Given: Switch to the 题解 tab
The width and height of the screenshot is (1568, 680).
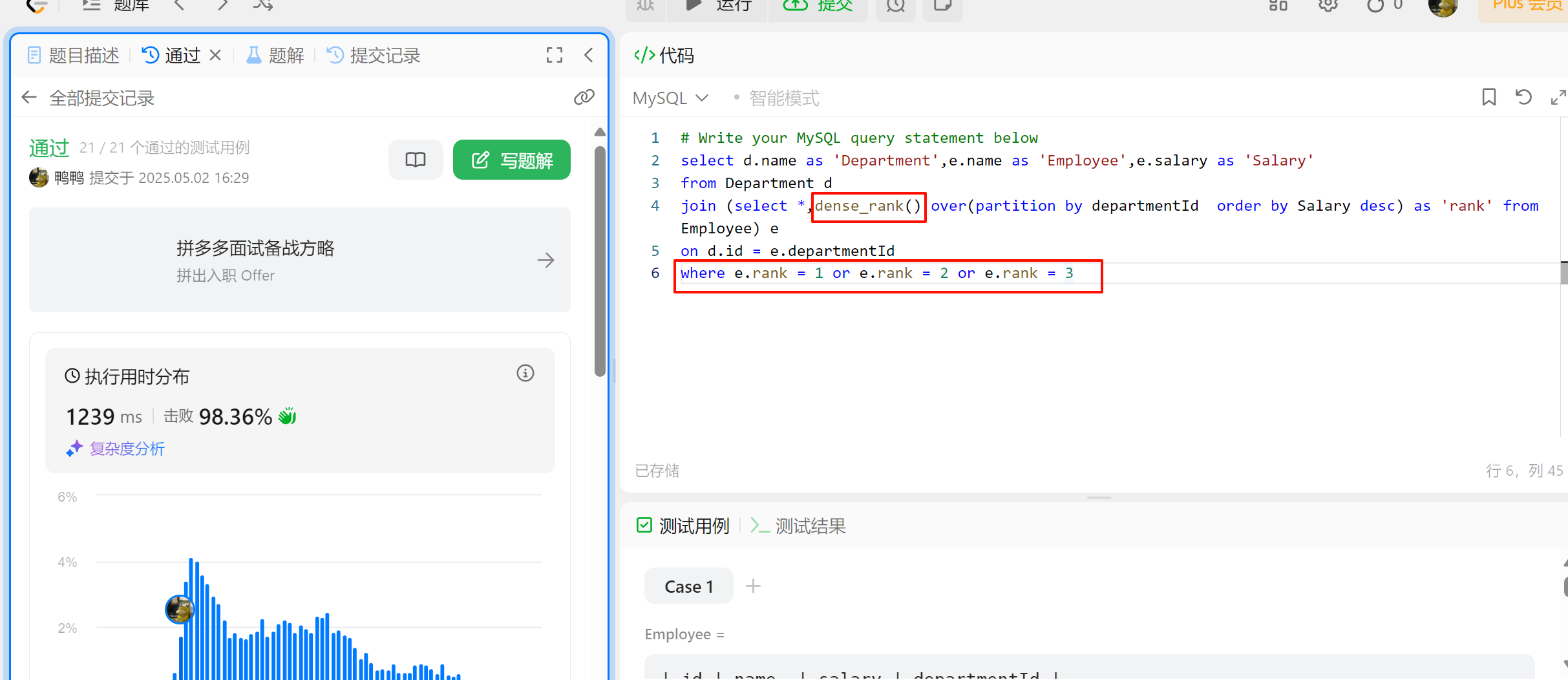Looking at the screenshot, I should coord(275,56).
